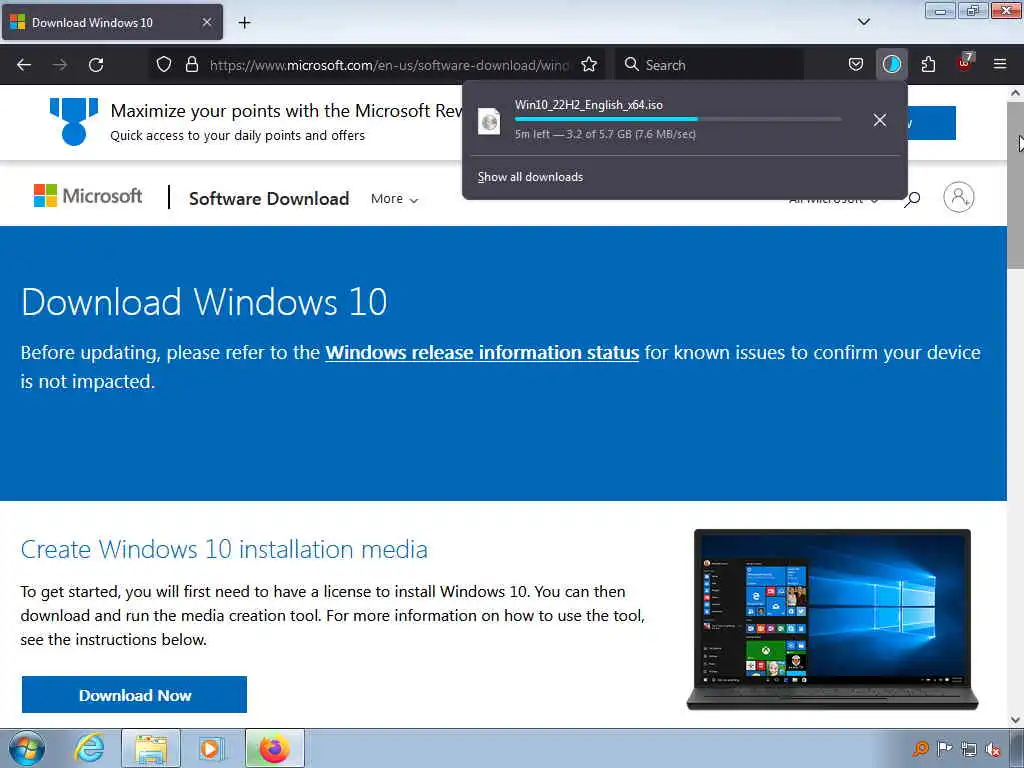Bookmark this page with the star icon

[589, 65]
